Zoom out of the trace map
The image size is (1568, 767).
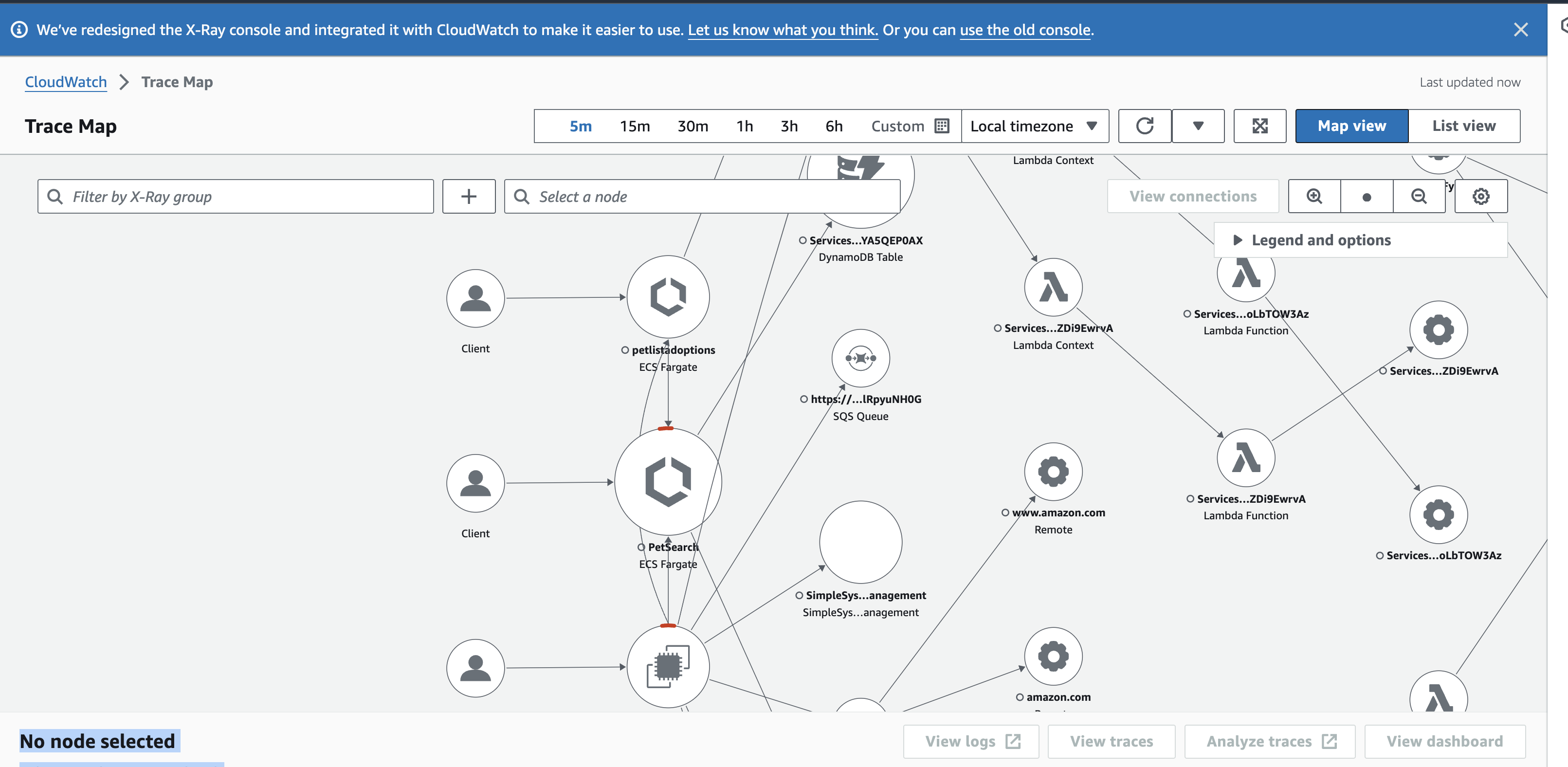point(1419,196)
